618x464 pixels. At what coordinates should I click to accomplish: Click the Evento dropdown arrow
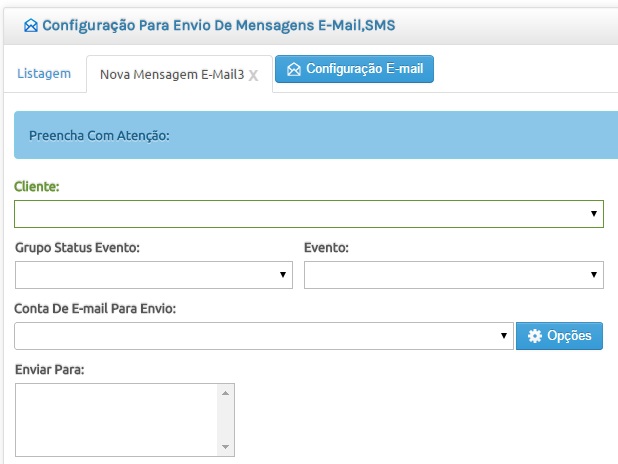[594, 275]
